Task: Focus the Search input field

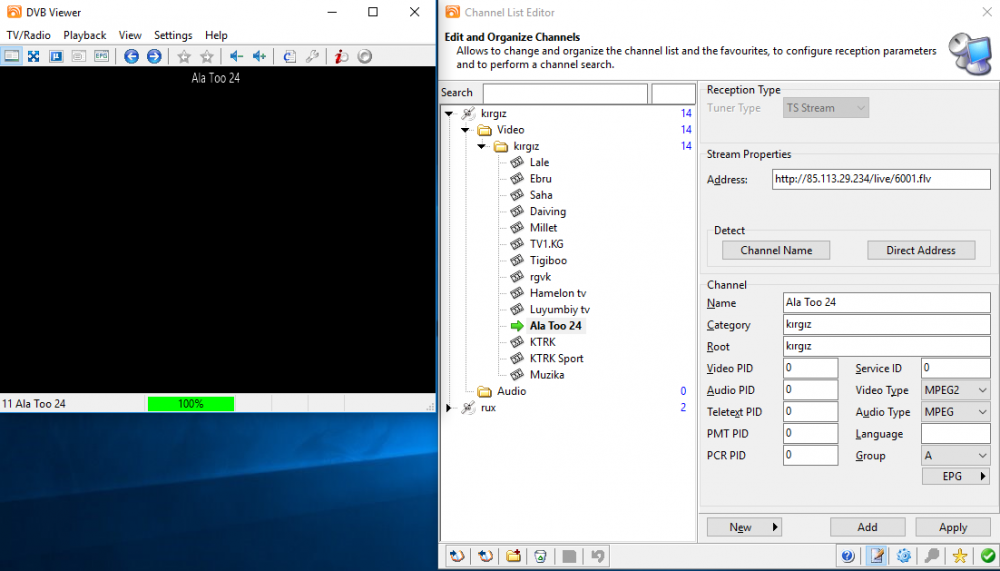Action: pyautogui.click(x=565, y=93)
